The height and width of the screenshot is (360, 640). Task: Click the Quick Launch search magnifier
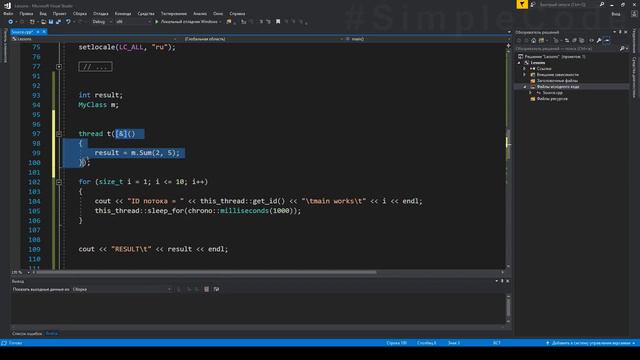602,4
